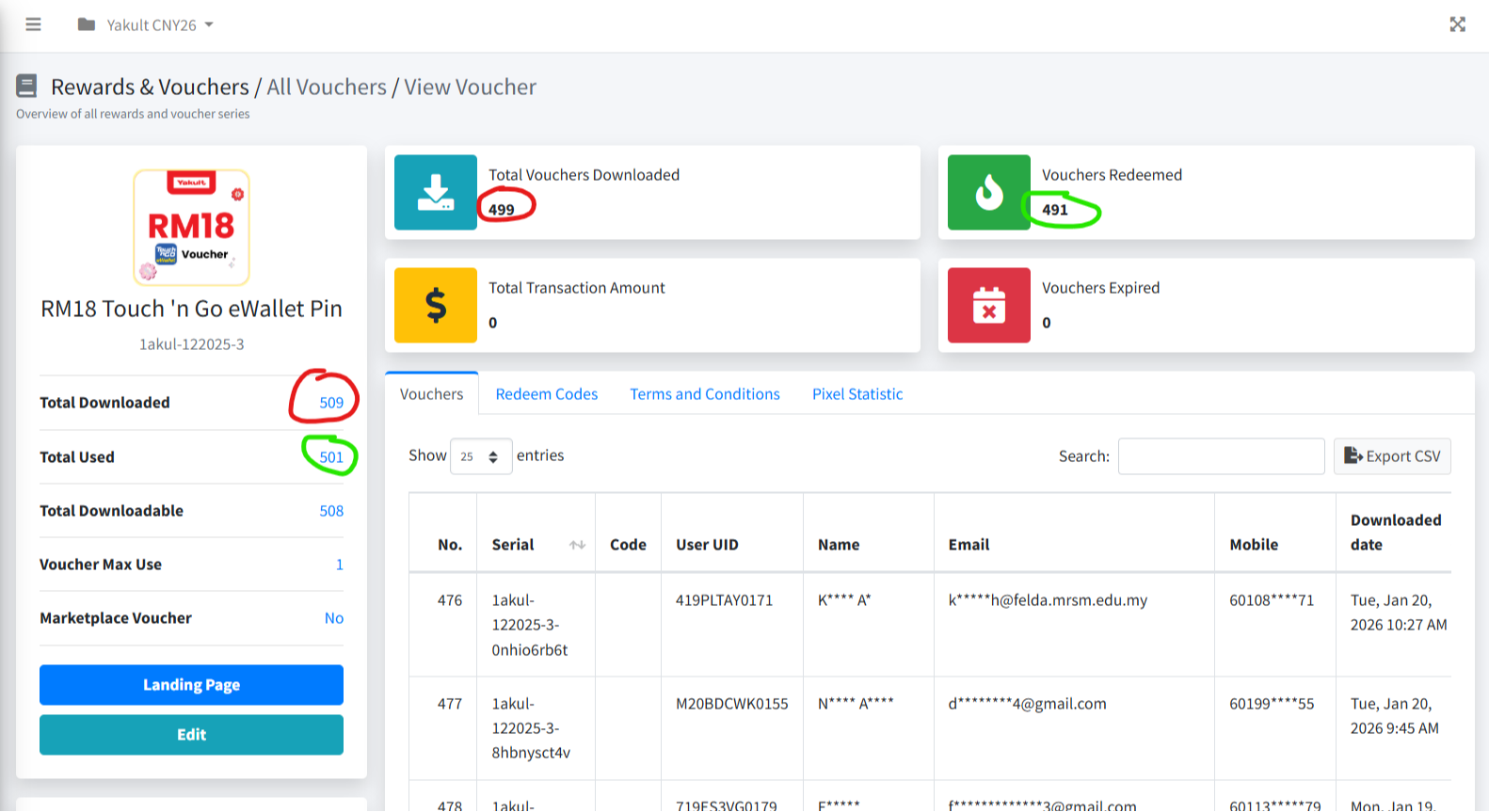Click the Landing Page button
The height and width of the screenshot is (812, 1489).
[x=191, y=685]
